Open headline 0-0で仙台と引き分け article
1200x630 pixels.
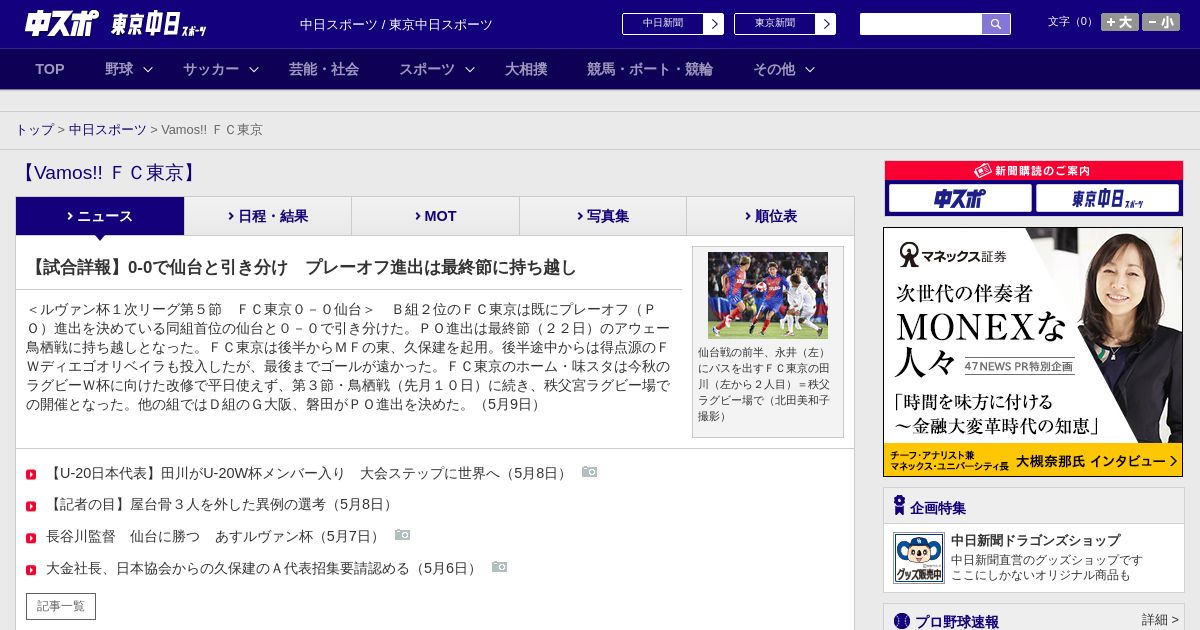[x=302, y=267]
